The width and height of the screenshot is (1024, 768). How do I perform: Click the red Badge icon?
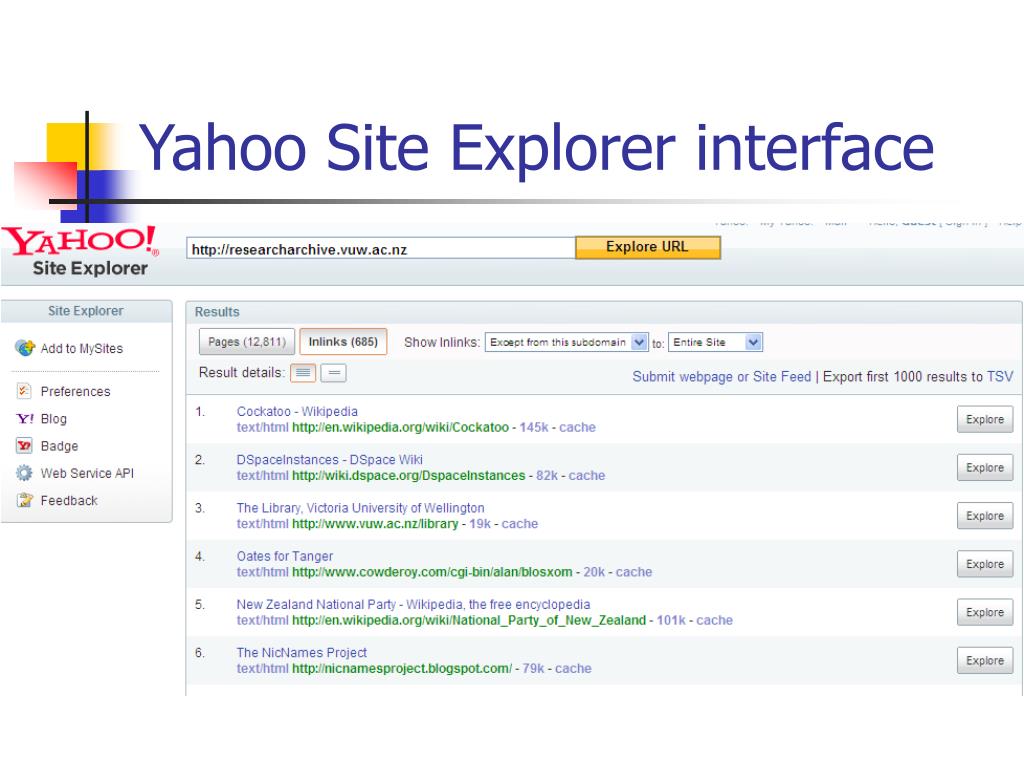coord(24,446)
